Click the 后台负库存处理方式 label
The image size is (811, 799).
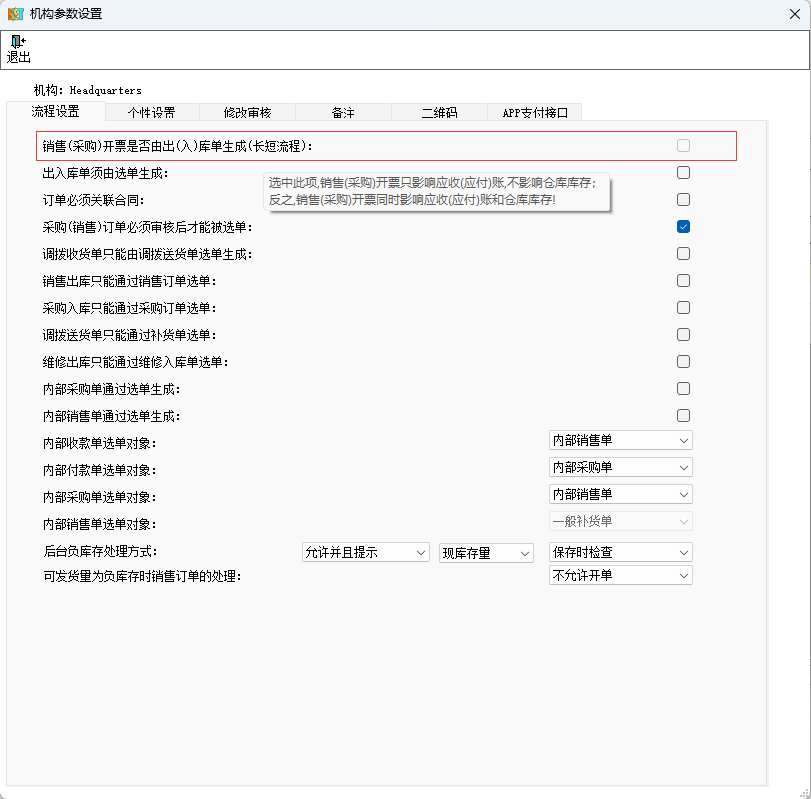[x=100, y=551]
